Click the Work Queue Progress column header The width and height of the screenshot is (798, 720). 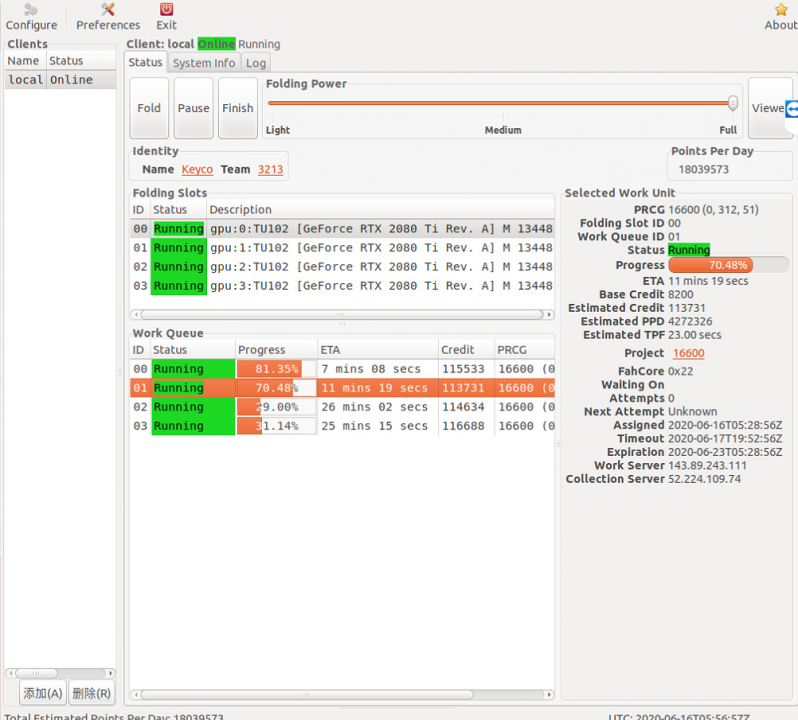pyautogui.click(x=276, y=350)
